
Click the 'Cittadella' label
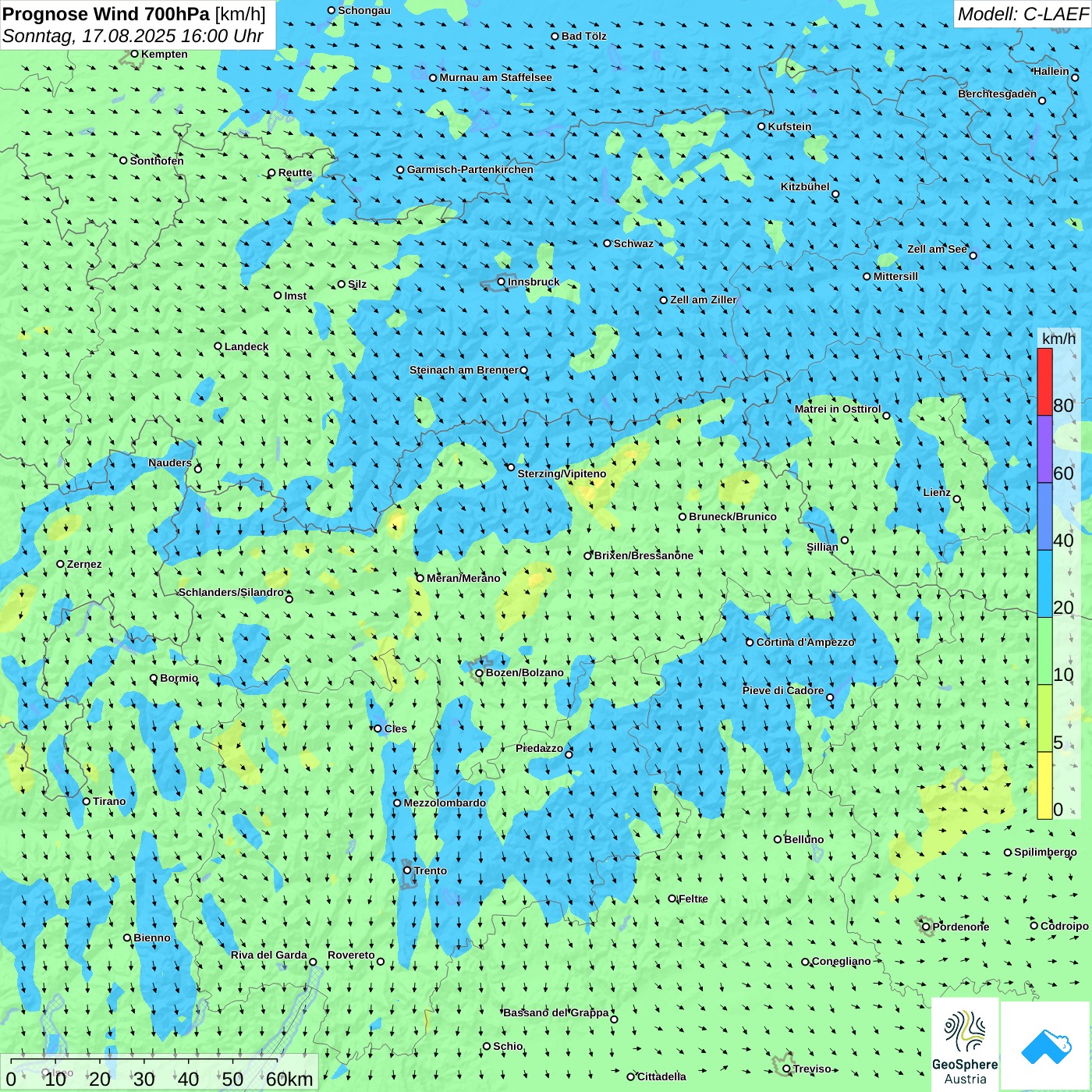click(661, 1076)
